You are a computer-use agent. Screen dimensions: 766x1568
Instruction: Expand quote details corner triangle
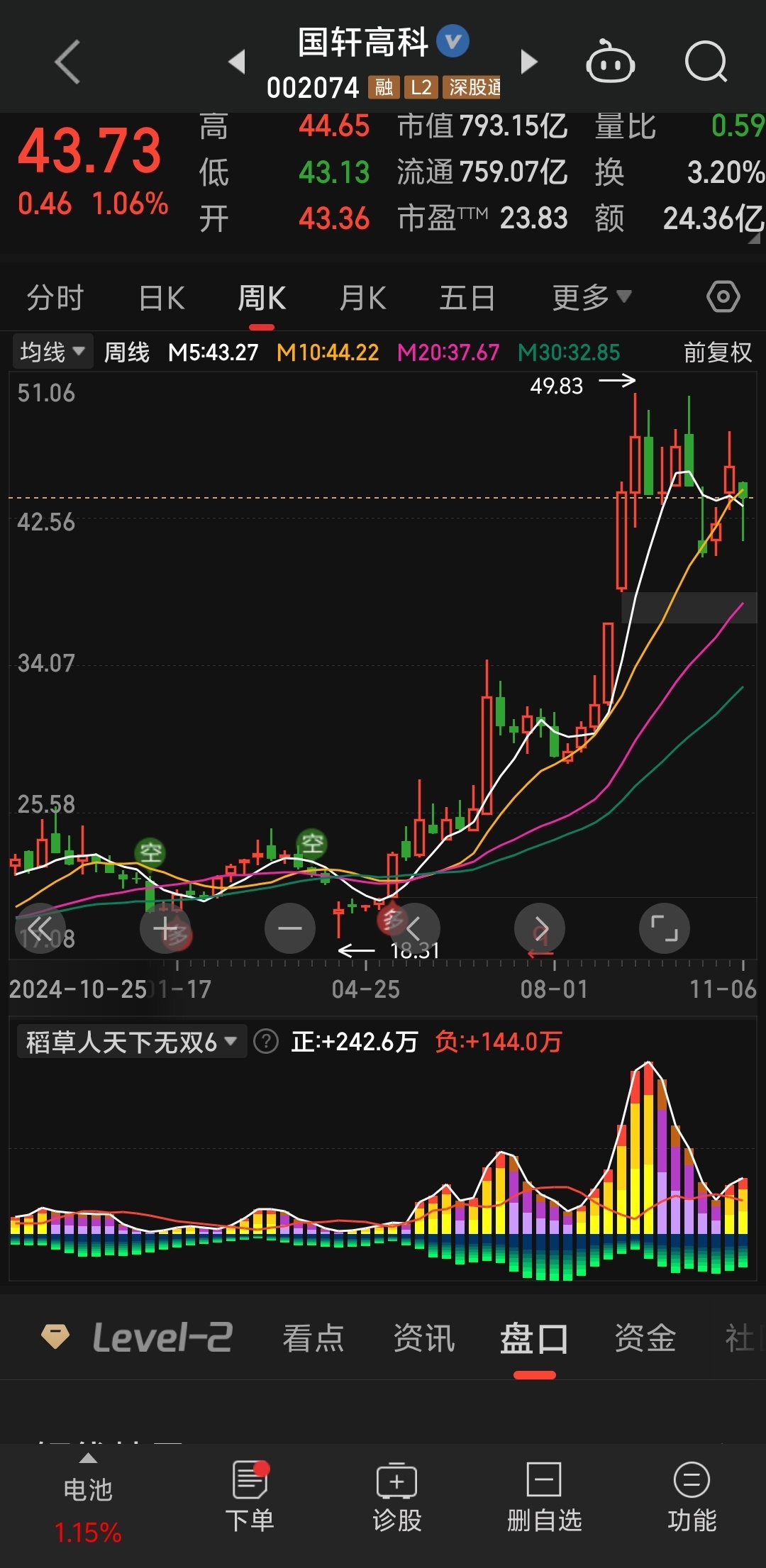coord(754,239)
